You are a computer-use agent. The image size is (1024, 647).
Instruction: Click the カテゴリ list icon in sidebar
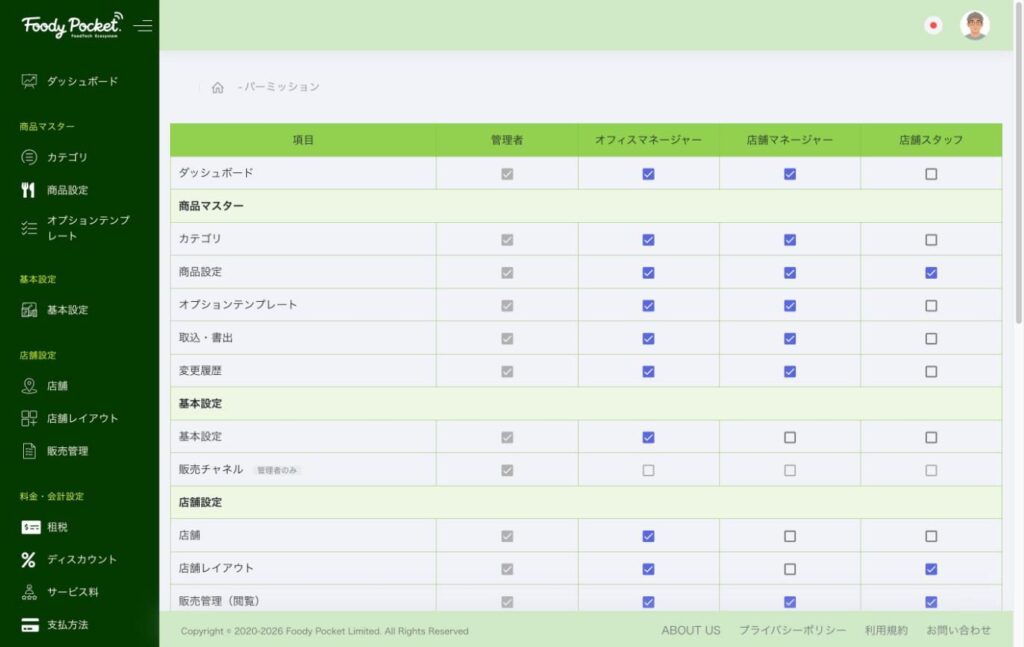[29, 157]
